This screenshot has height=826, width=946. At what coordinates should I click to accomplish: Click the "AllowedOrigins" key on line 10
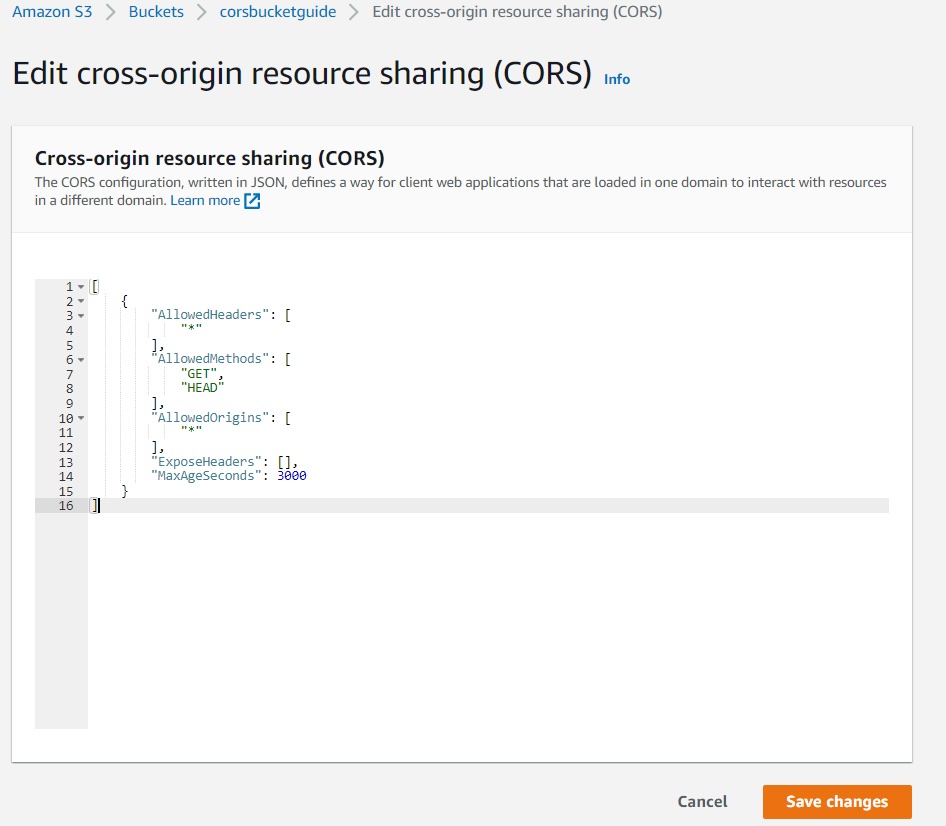[210, 418]
